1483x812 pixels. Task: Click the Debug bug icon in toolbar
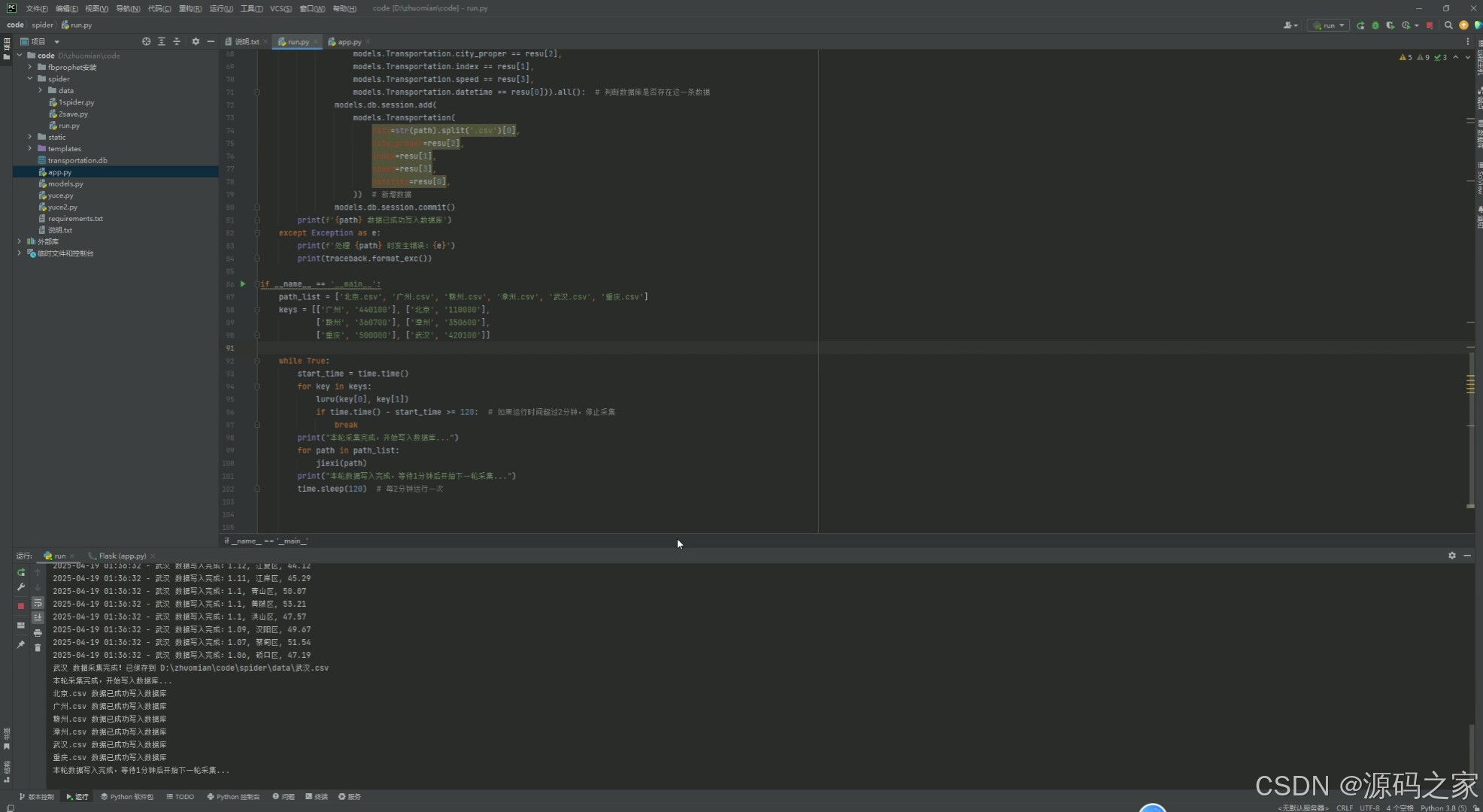[x=1375, y=26]
